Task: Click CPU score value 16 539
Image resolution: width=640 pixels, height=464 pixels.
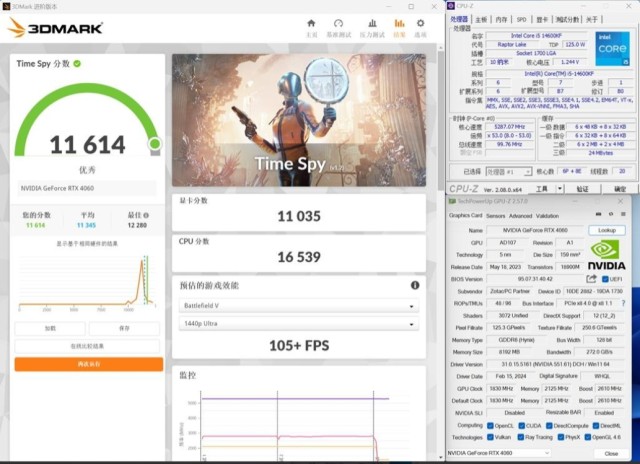Action: [x=299, y=257]
